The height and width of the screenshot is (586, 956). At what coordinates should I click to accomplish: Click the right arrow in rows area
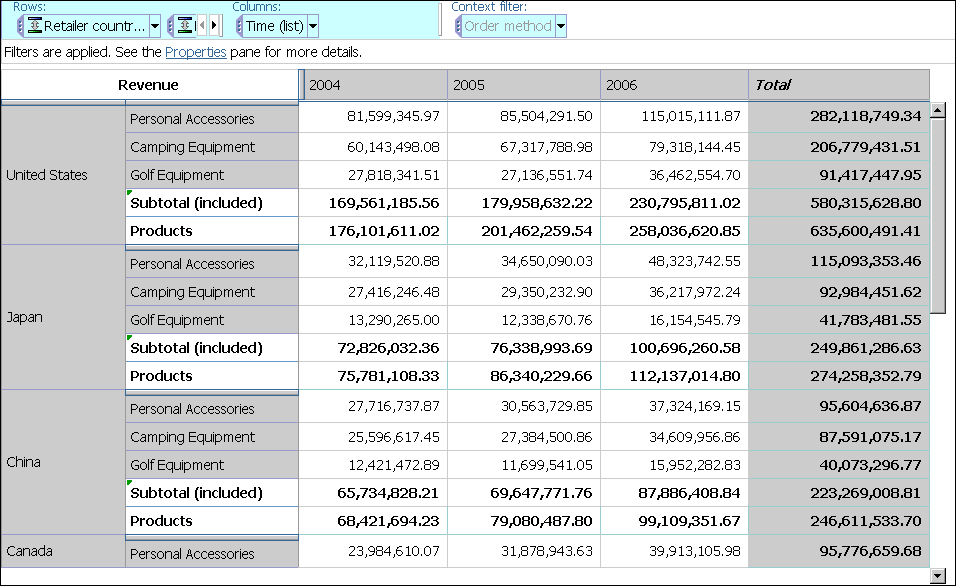tap(213, 26)
